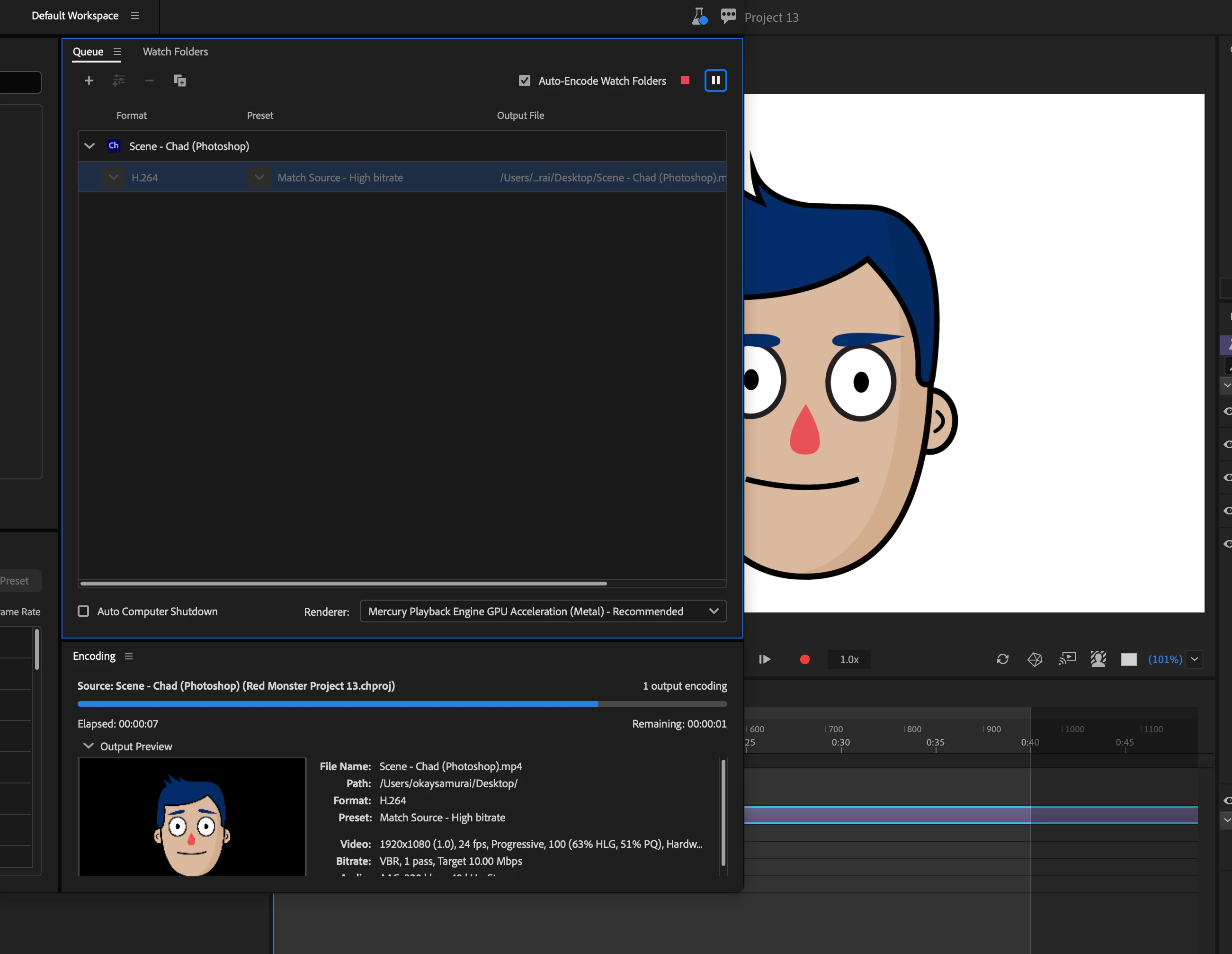Toggle transparent background swatch in the scene panel
Image resolution: width=1232 pixels, height=954 pixels.
pyautogui.click(x=1129, y=659)
